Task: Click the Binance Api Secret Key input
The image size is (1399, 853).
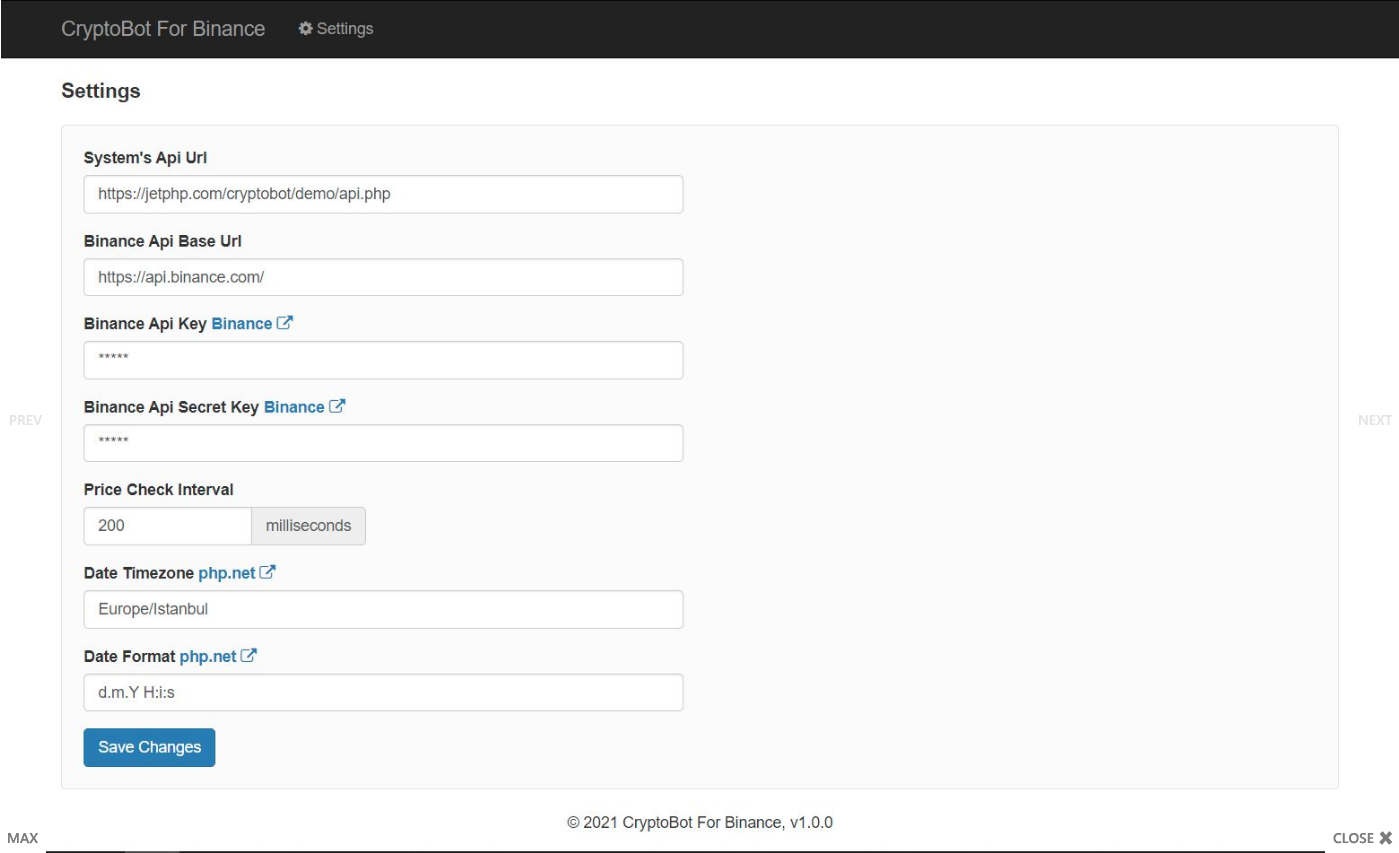Action: pos(383,443)
